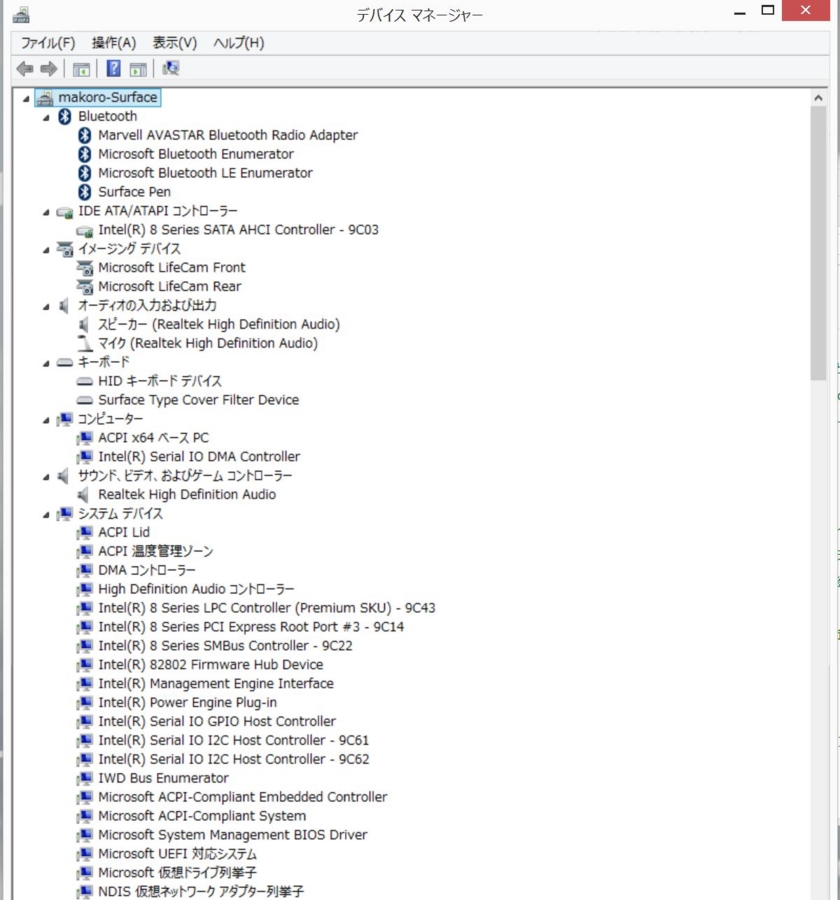Select Microsoft System Management BIOS Driver

pos(233,835)
